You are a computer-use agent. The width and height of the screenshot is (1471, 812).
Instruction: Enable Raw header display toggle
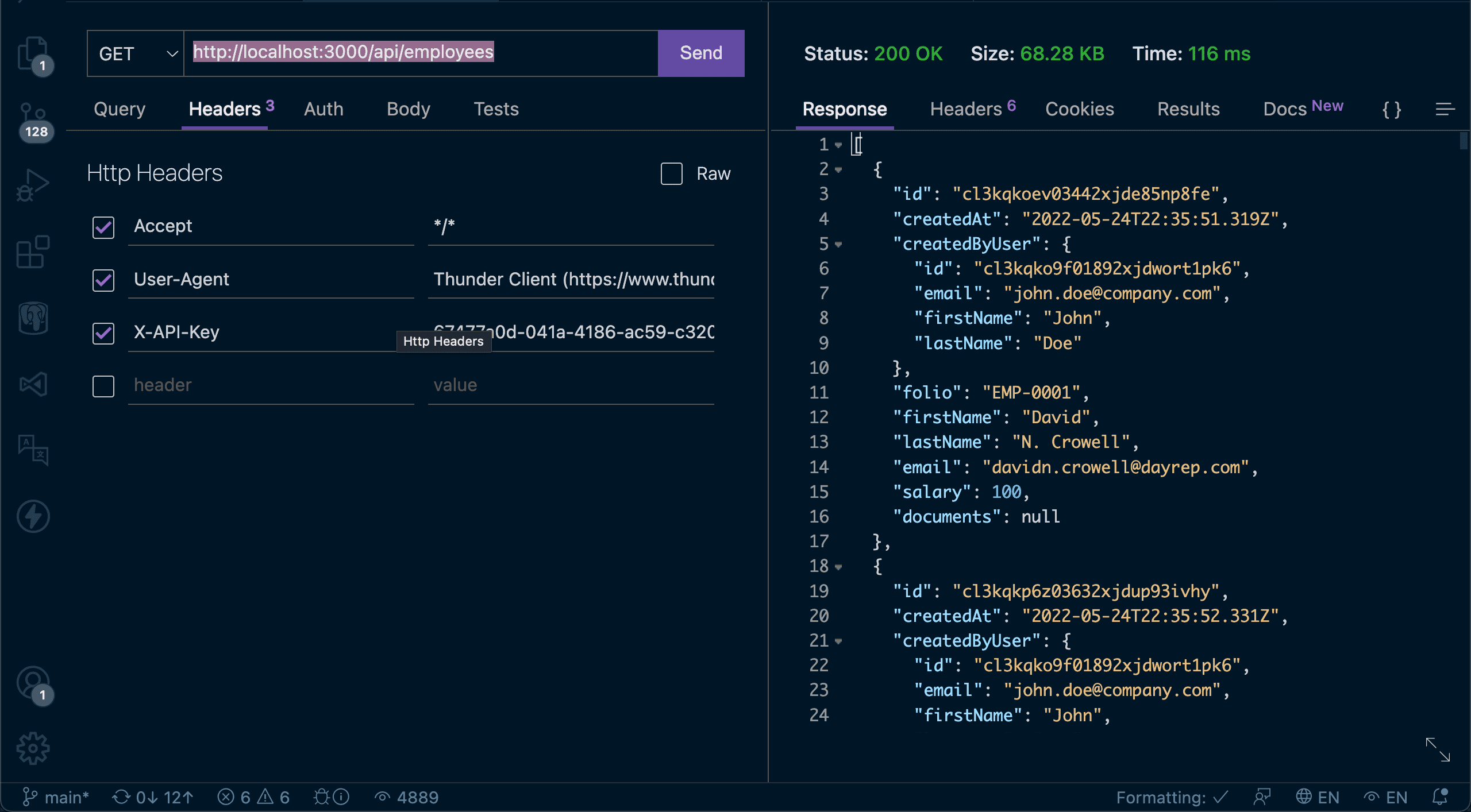coord(671,173)
